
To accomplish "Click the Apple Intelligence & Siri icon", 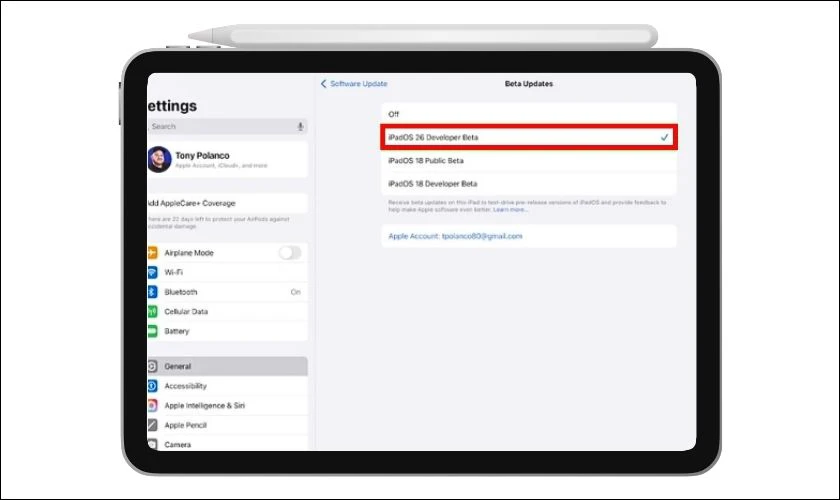I will click(x=152, y=406).
